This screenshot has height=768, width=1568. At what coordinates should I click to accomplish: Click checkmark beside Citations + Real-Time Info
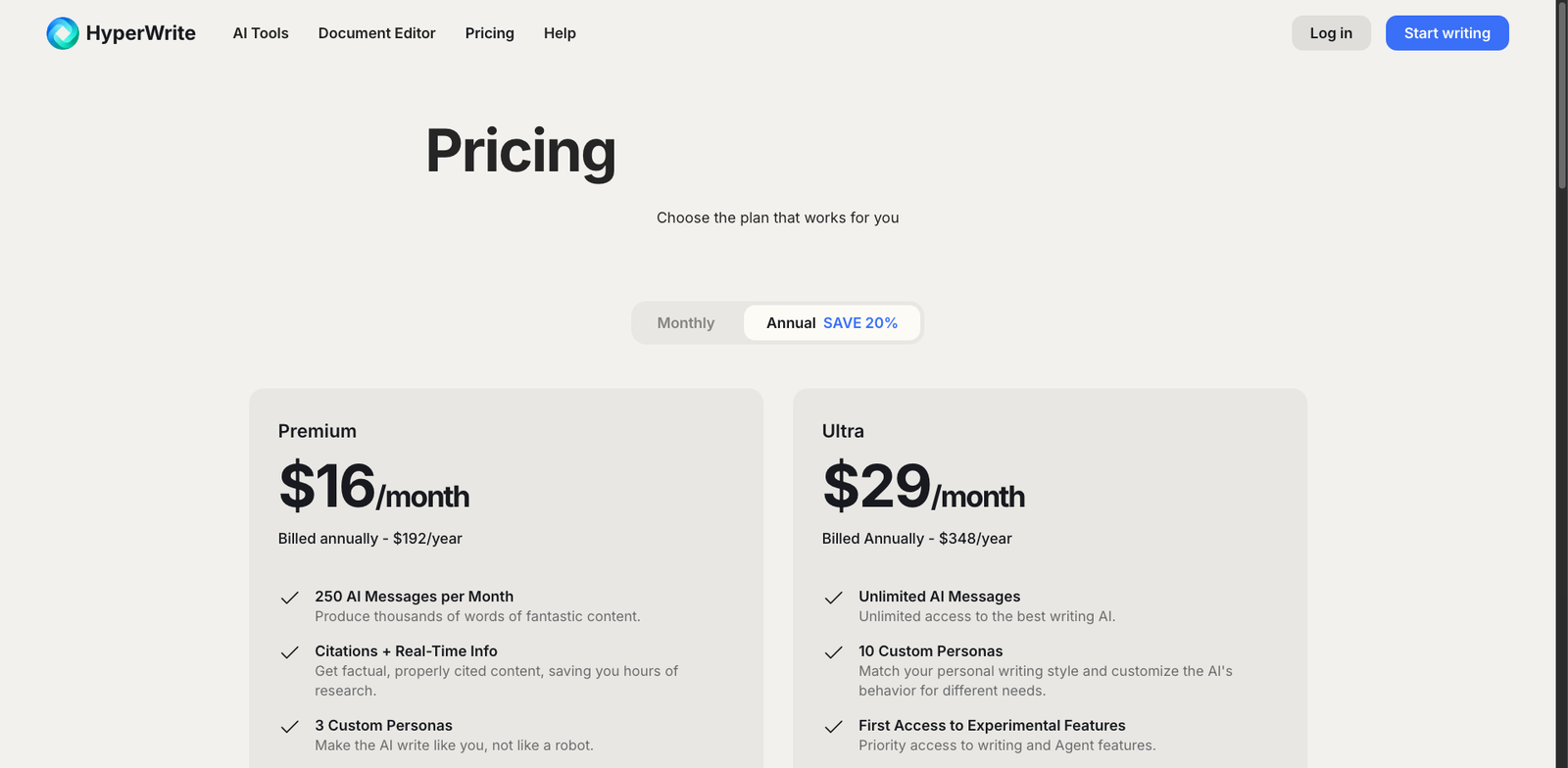(x=289, y=652)
